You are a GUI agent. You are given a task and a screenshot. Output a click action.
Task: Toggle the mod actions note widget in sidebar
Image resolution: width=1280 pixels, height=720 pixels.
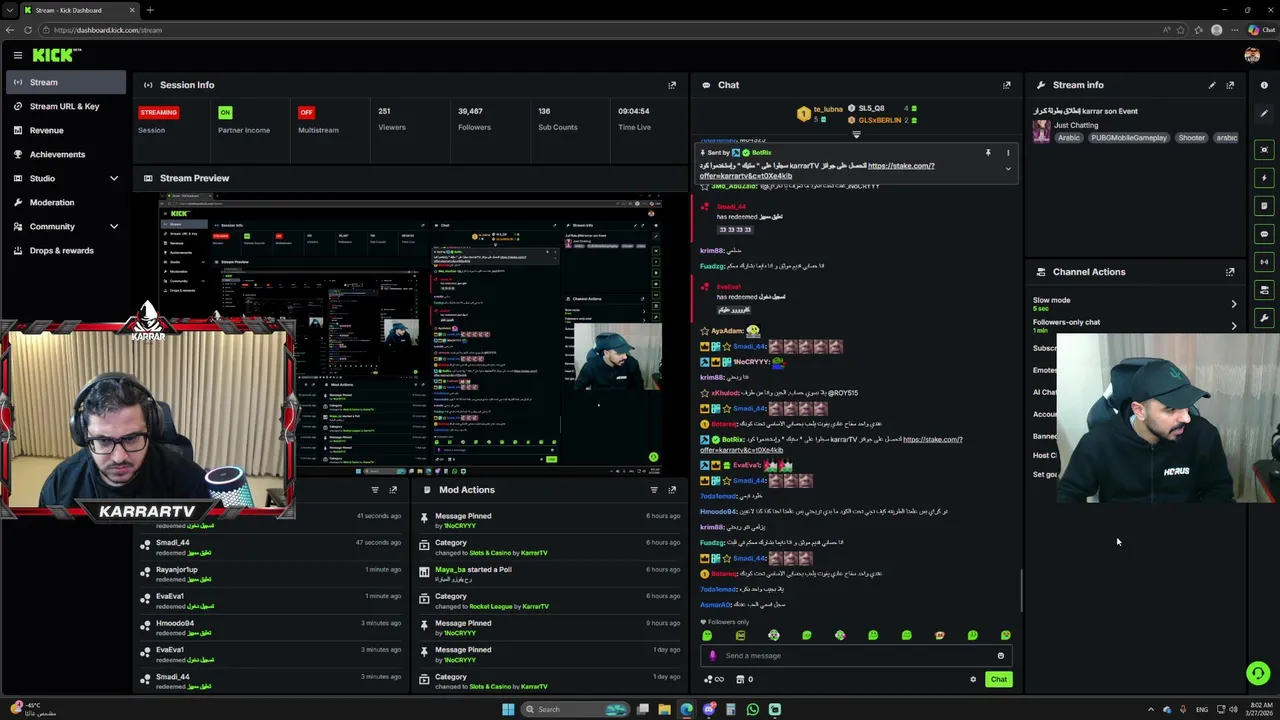[1264, 206]
